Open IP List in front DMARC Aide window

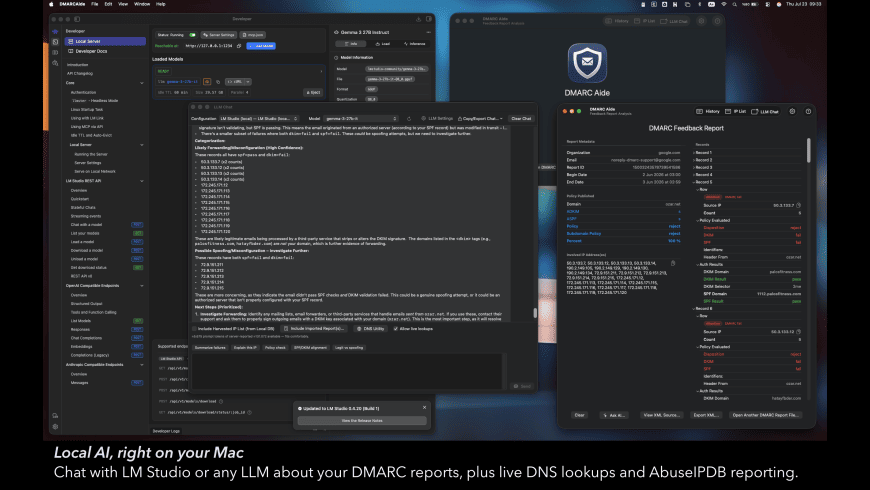coord(736,112)
